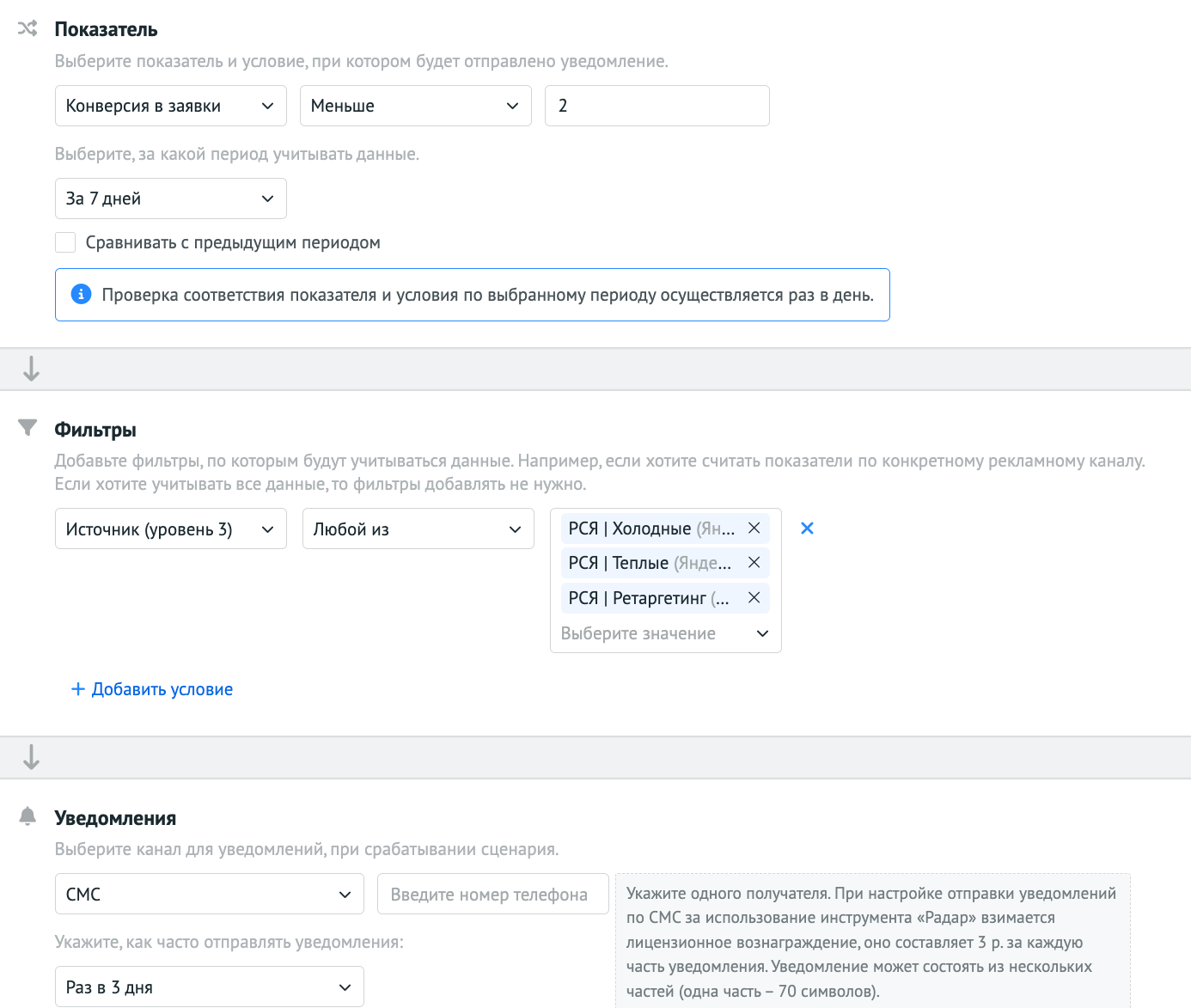Screen dimensions: 1191x1008
Task: Focus the Введите номер телефона field
Action: point(492,895)
